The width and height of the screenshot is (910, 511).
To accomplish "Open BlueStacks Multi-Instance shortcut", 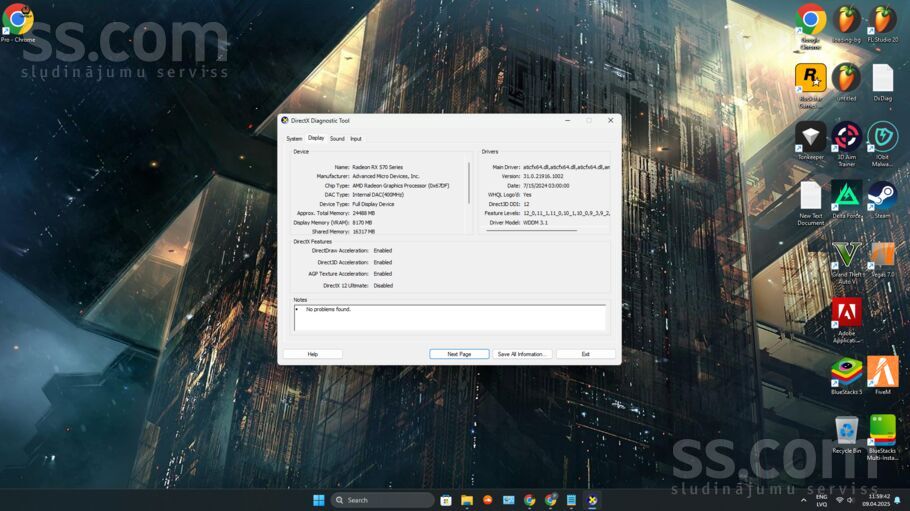I will click(x=883, y=437).
